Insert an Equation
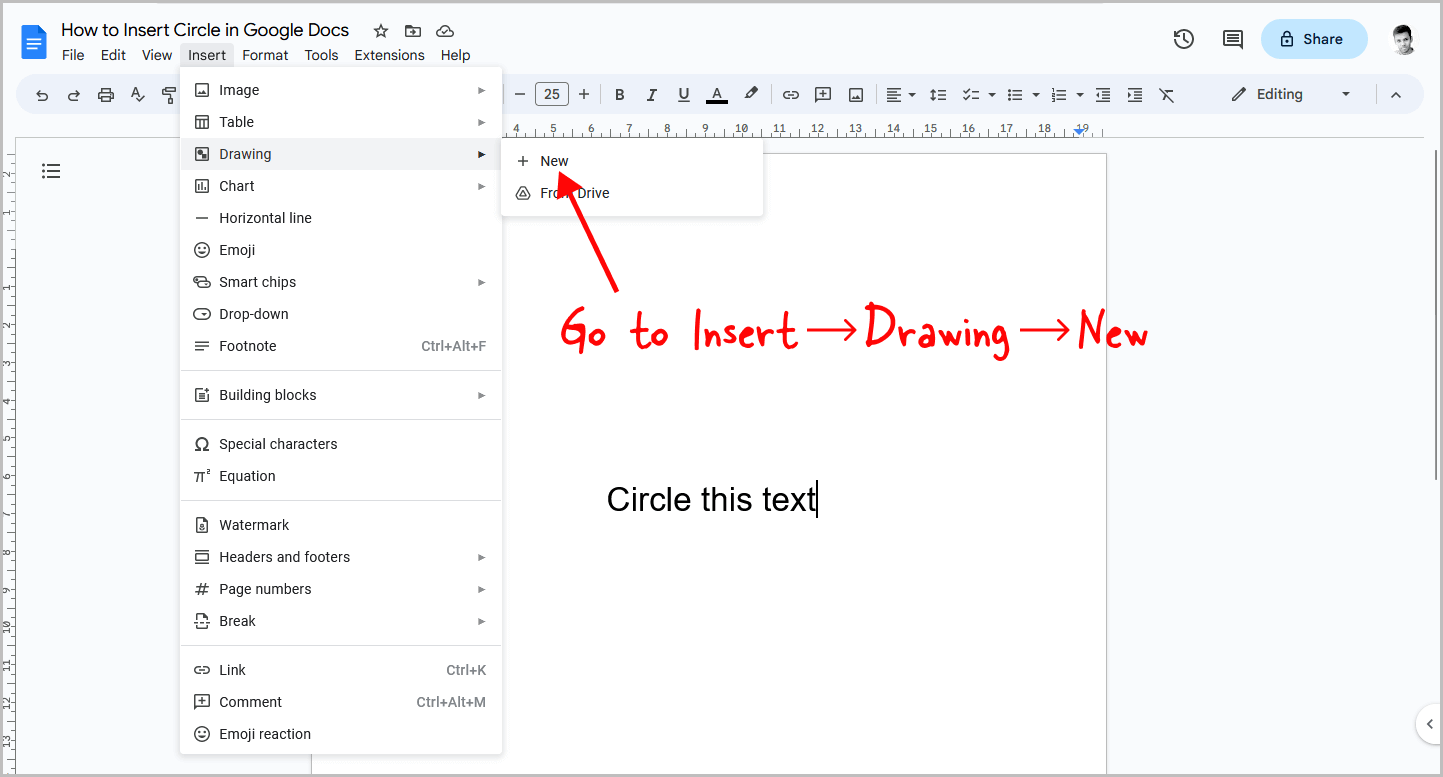1443x777 pixels. 341,476
